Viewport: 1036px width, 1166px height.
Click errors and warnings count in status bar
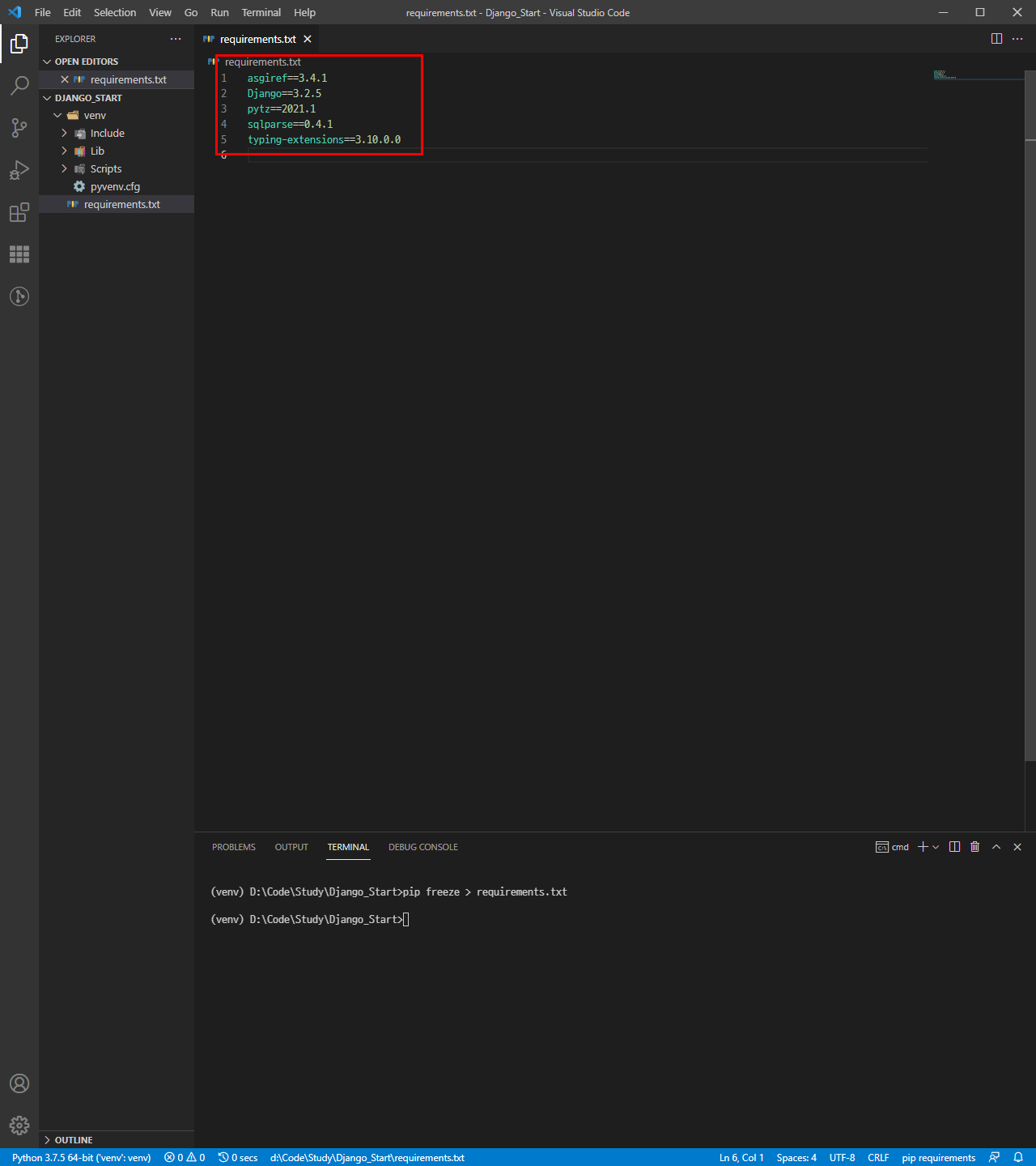(185, 1158)
